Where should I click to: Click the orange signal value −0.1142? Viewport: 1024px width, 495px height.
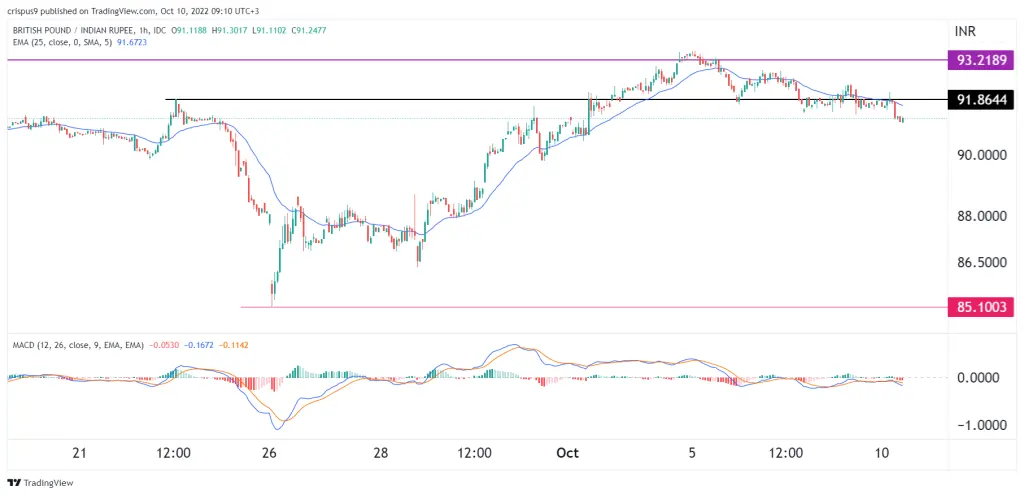click(232, 344)
